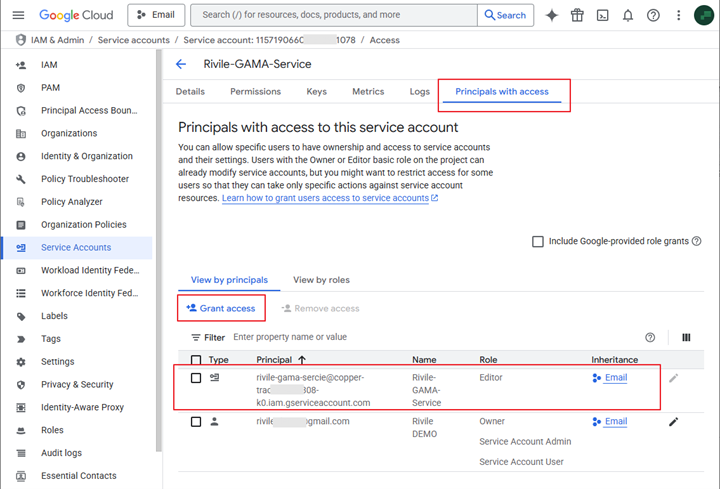Screen dimensions: 720x489
Task: Click the Identity-Aware Proxy sidebar icon
Action: [21, 407]
